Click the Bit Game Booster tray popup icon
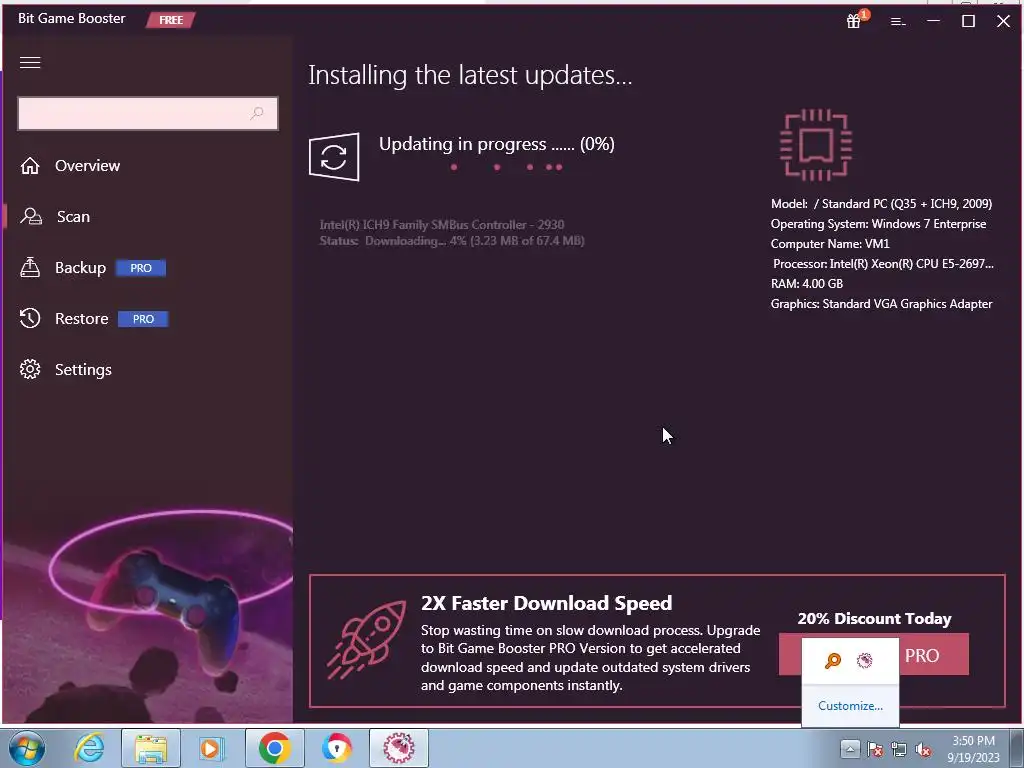Viewport: 1024px width, 768px height. 865,661
